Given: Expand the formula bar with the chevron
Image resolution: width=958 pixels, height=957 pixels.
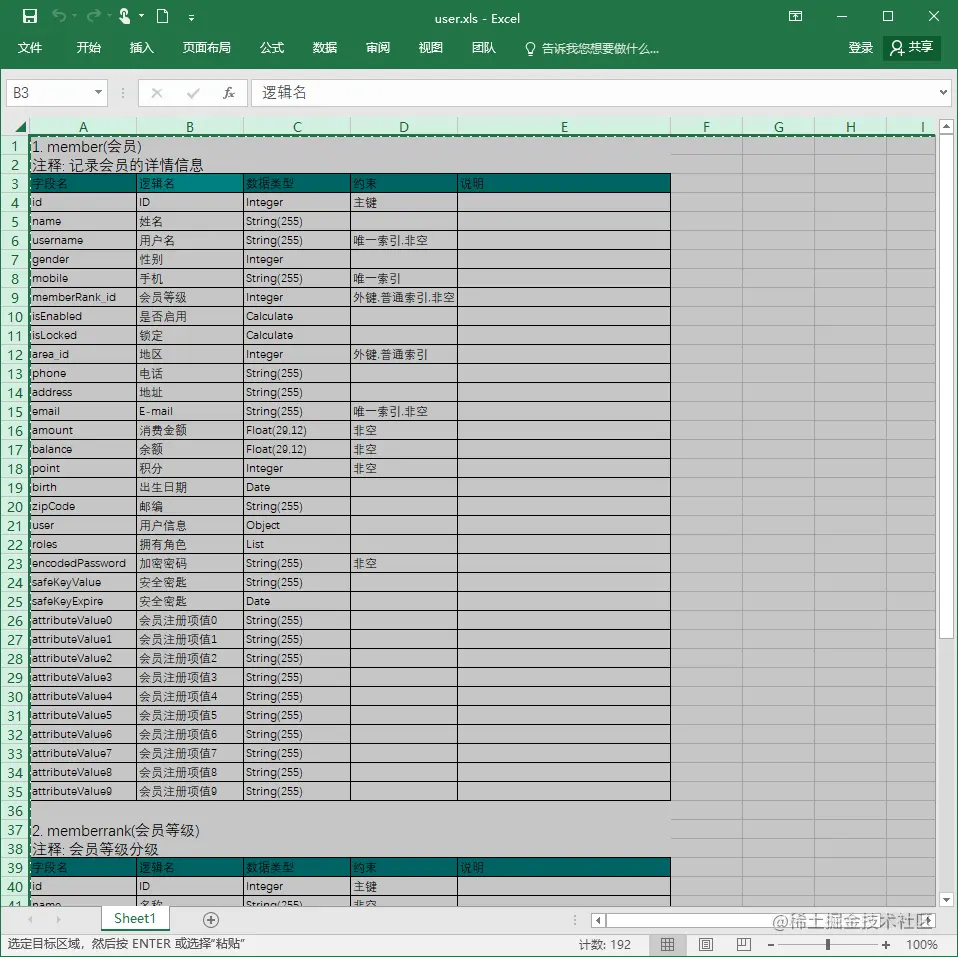Looking at the screenshot, I should click(x=943, y=92).
